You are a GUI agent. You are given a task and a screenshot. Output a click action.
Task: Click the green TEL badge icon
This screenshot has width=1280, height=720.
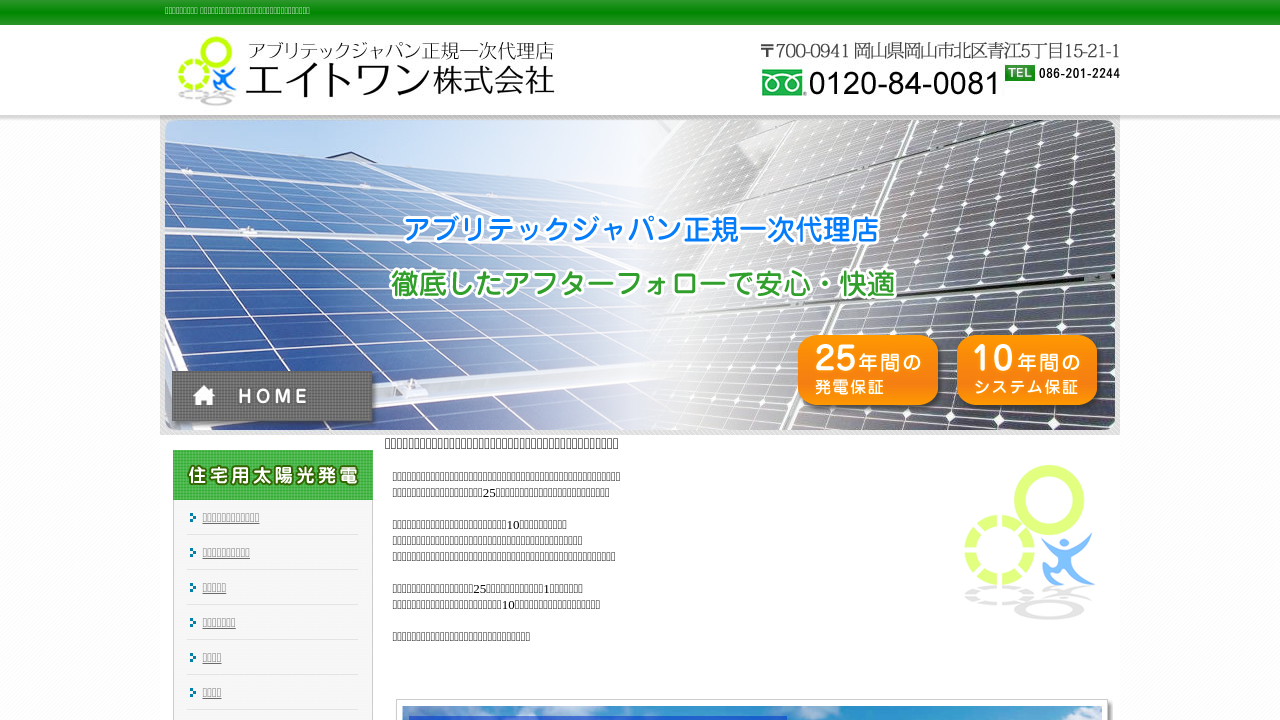point(1019,73)
